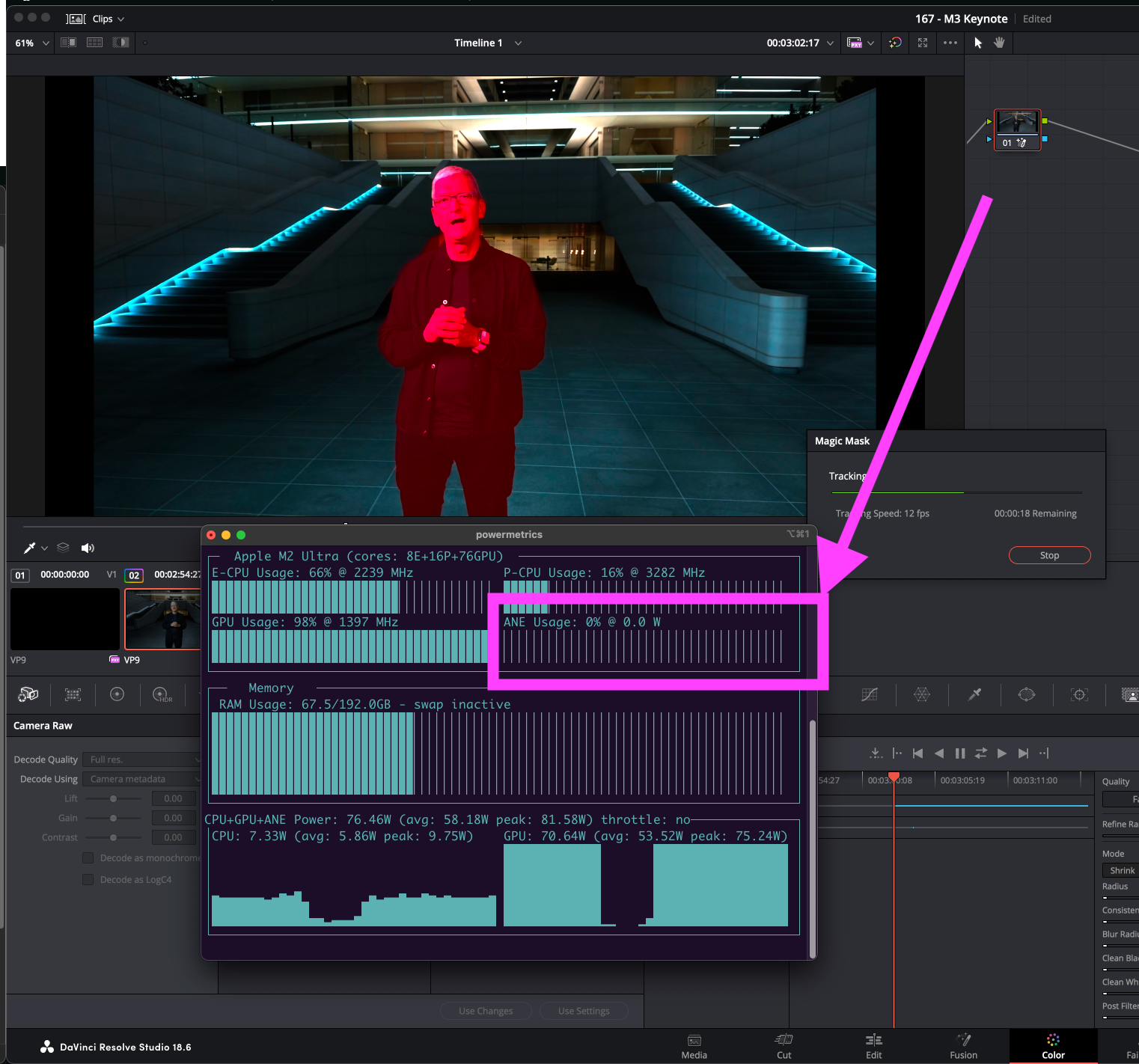
Task: Switch to the Fusion page tab
Action: 963,1046
